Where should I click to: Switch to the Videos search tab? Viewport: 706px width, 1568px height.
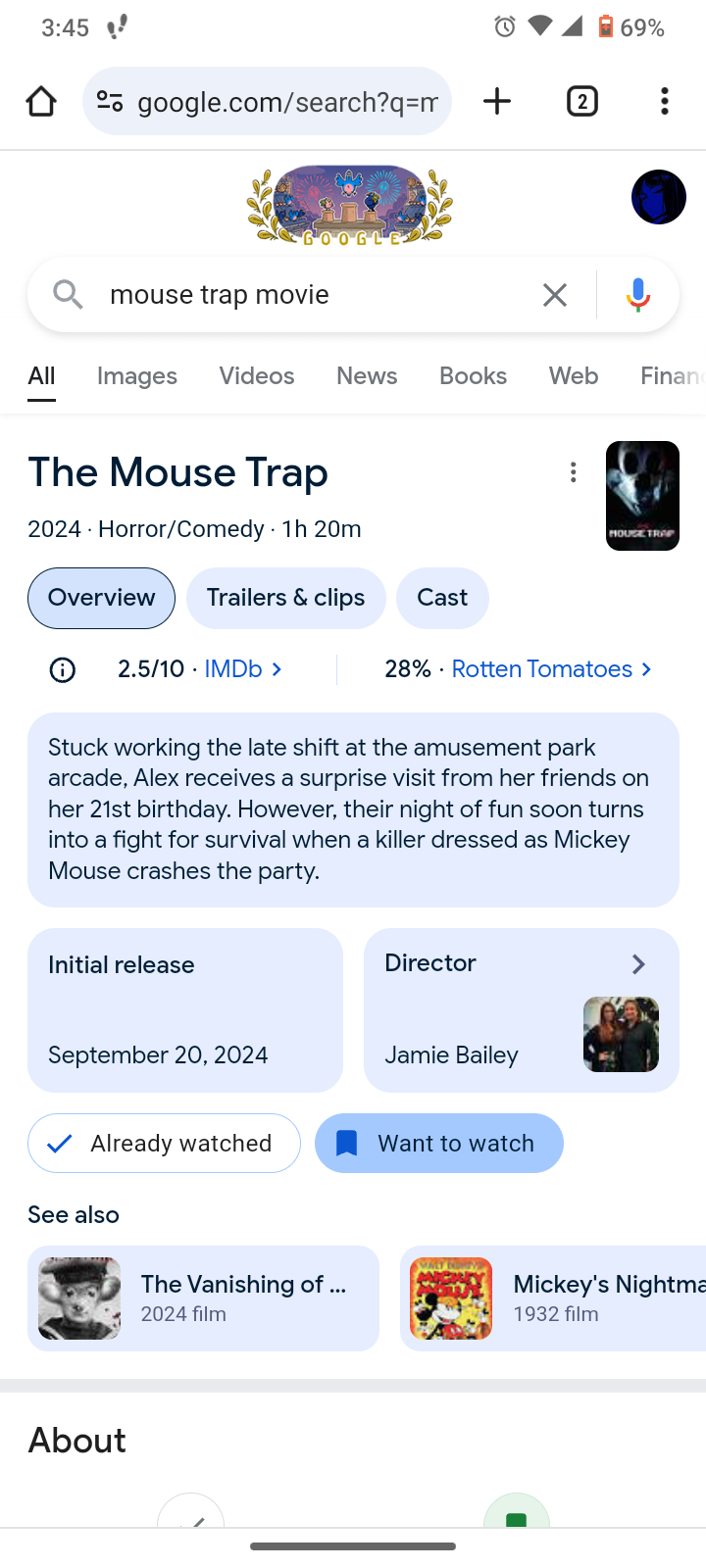click(x=256, y=375)
